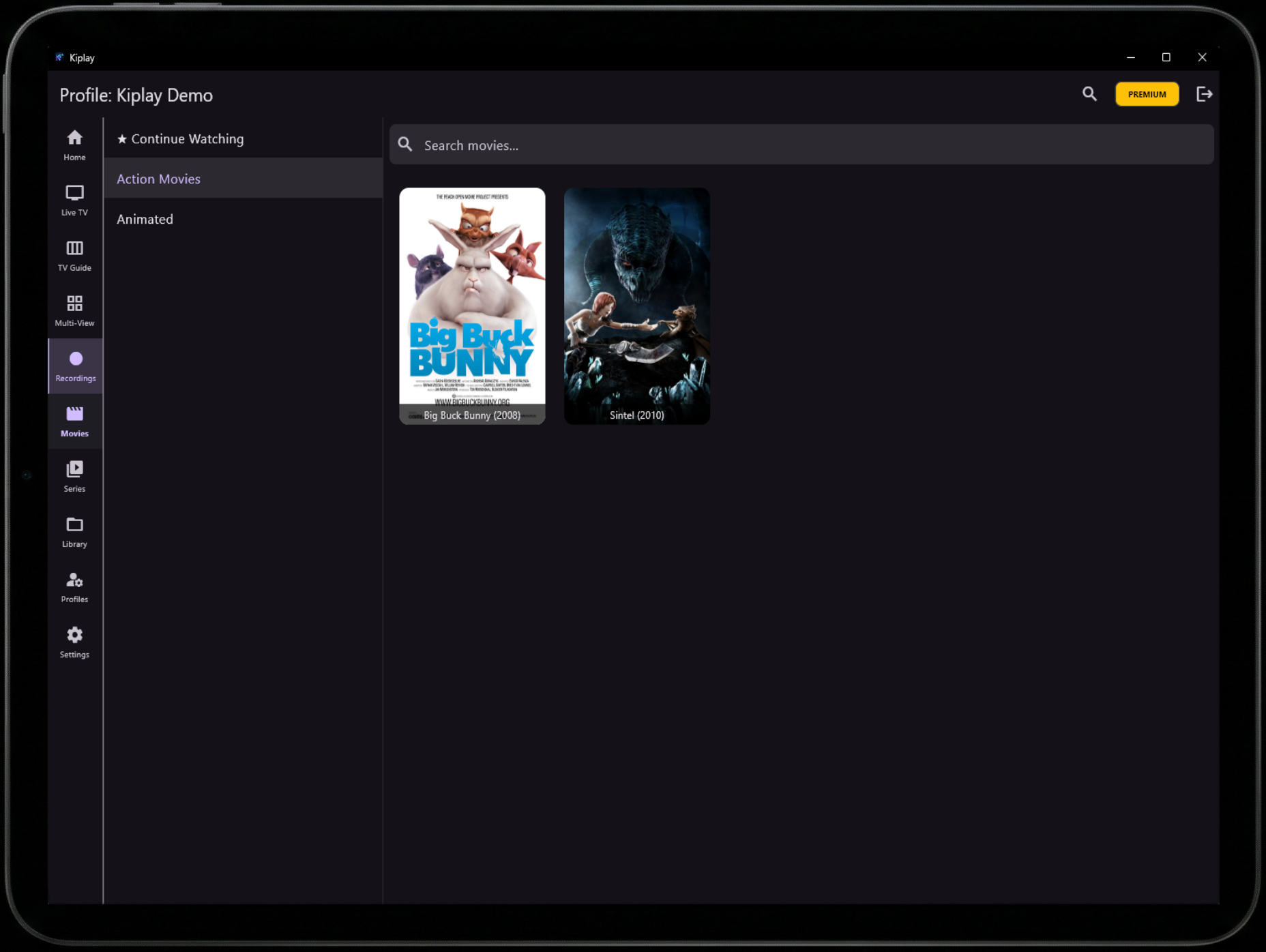Open the TV Guide grid

tap(75, 256)
